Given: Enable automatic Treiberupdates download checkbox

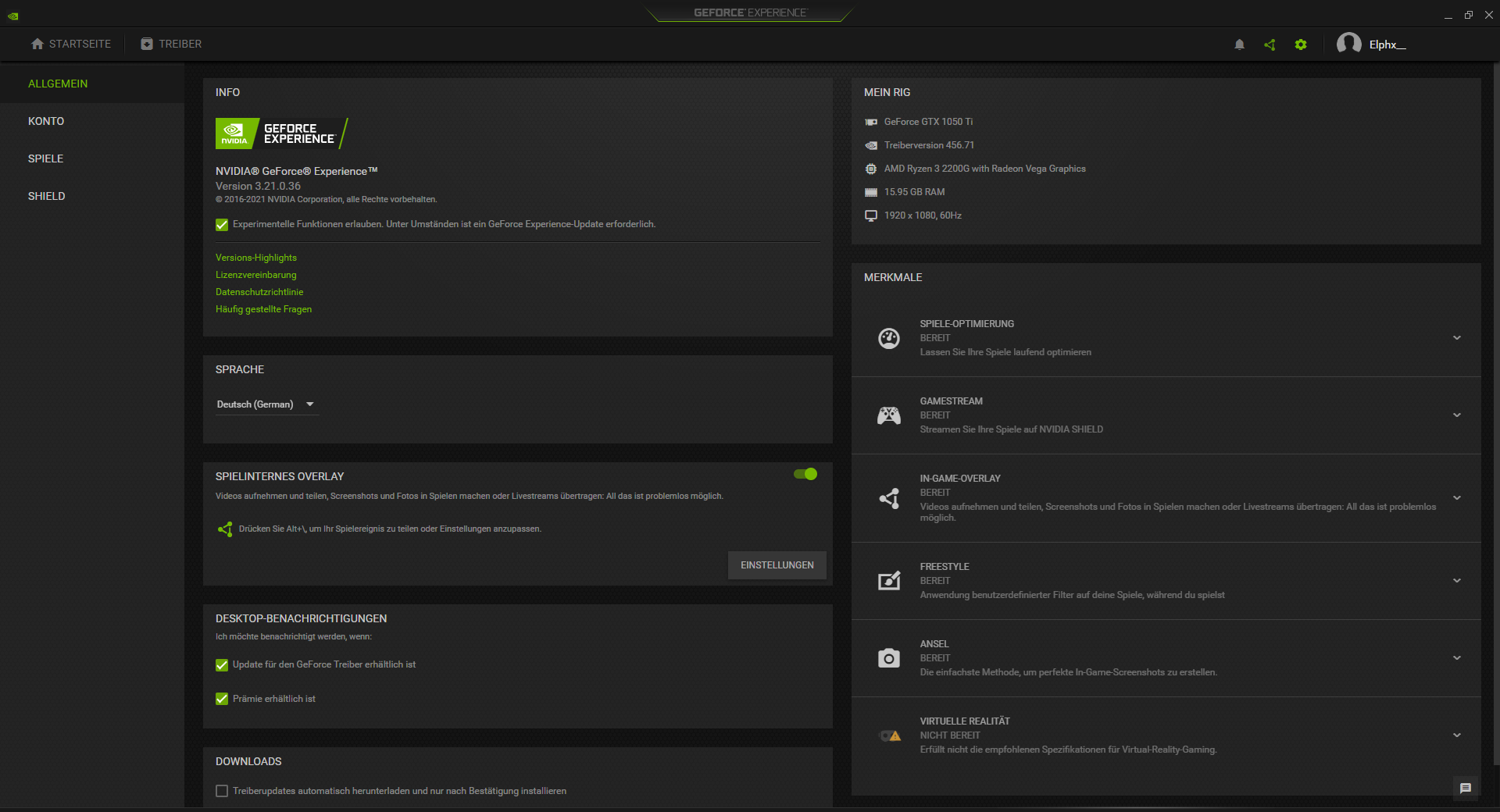Looking at the screenshot, I should (222, 792).
